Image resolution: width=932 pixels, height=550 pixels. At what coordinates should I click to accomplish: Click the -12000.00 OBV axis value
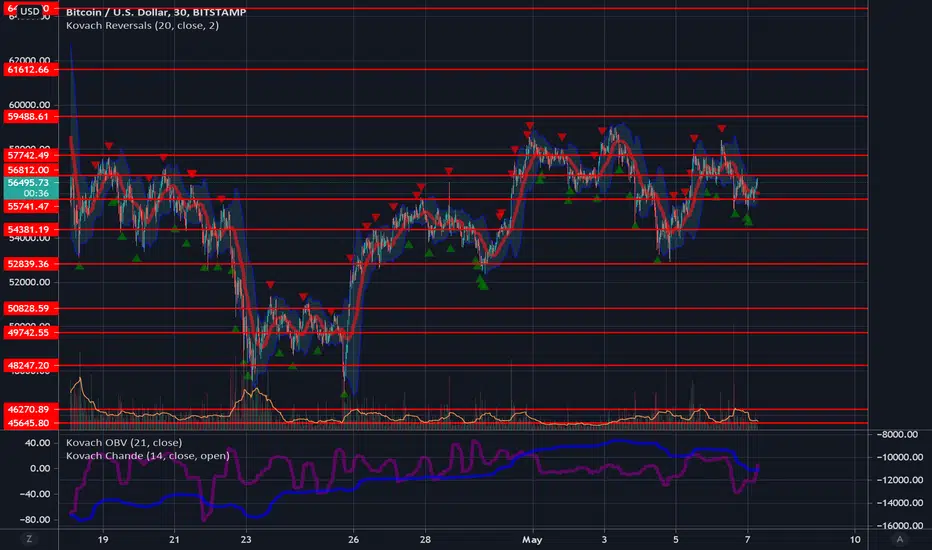click(900, 480)
